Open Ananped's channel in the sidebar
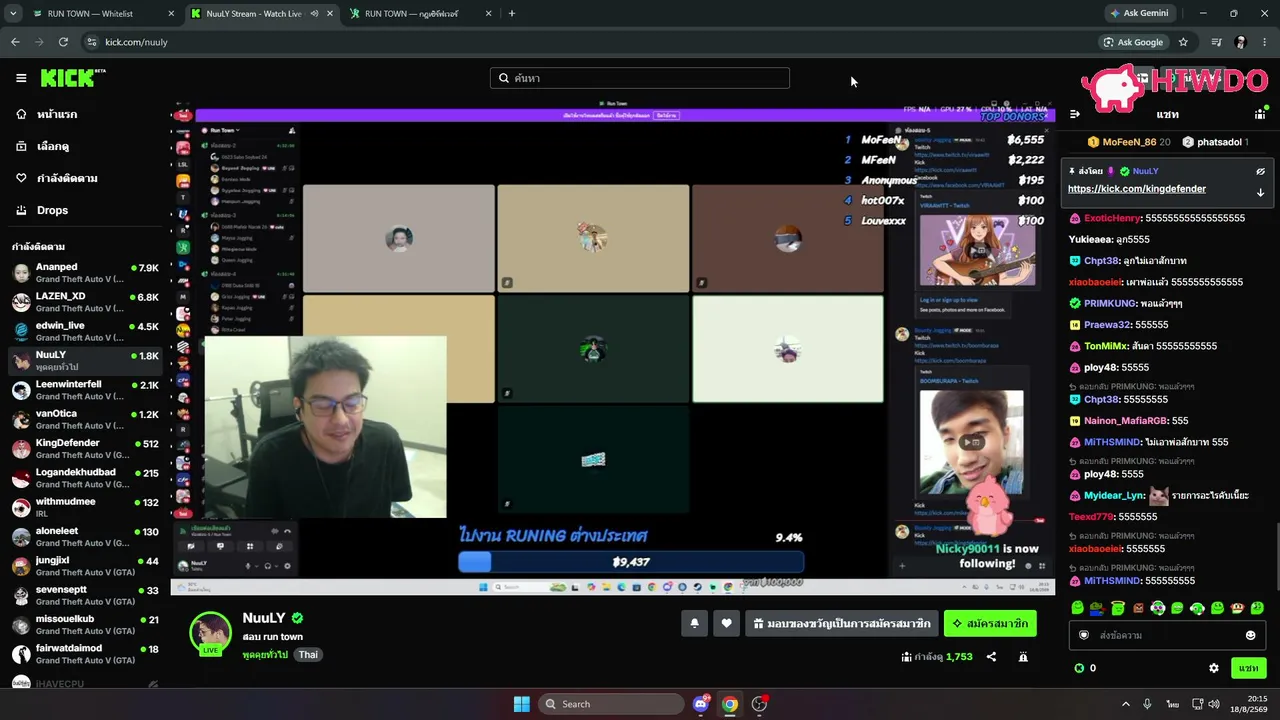 click(84, 273)
